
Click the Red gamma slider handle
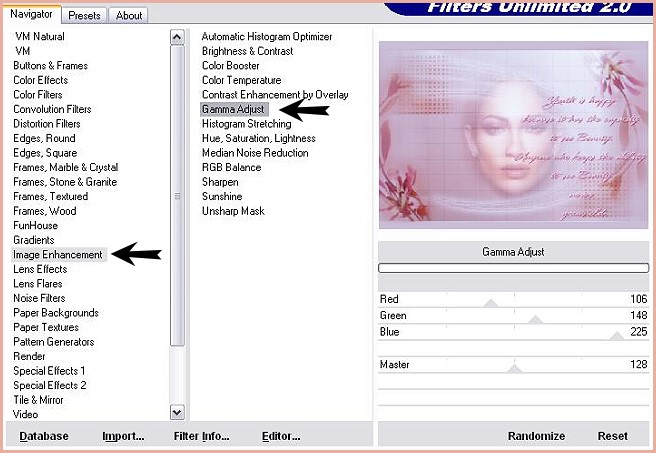click(x=490, y=302)
